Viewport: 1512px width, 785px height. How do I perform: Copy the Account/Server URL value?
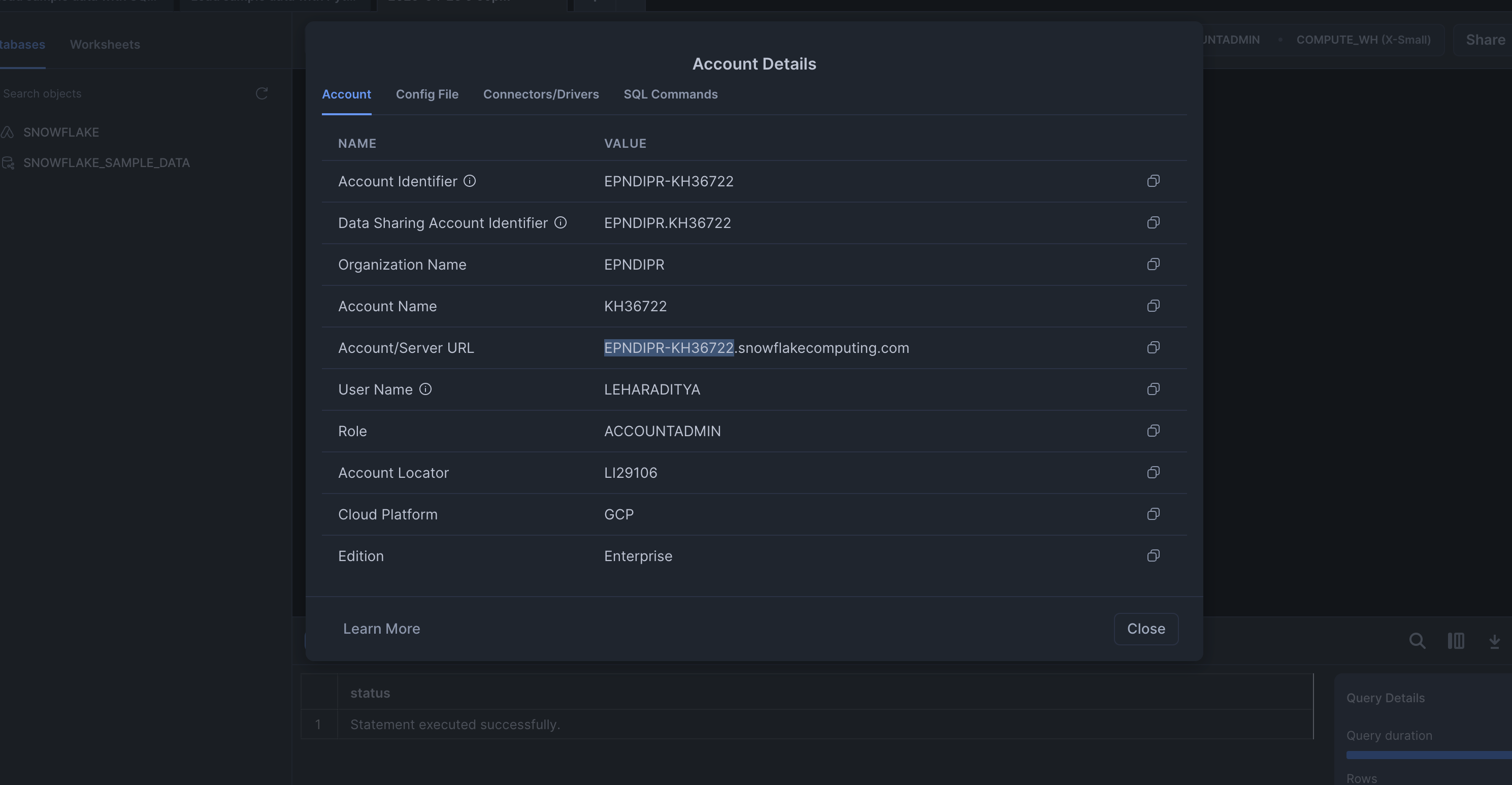tap(1153, 348)
